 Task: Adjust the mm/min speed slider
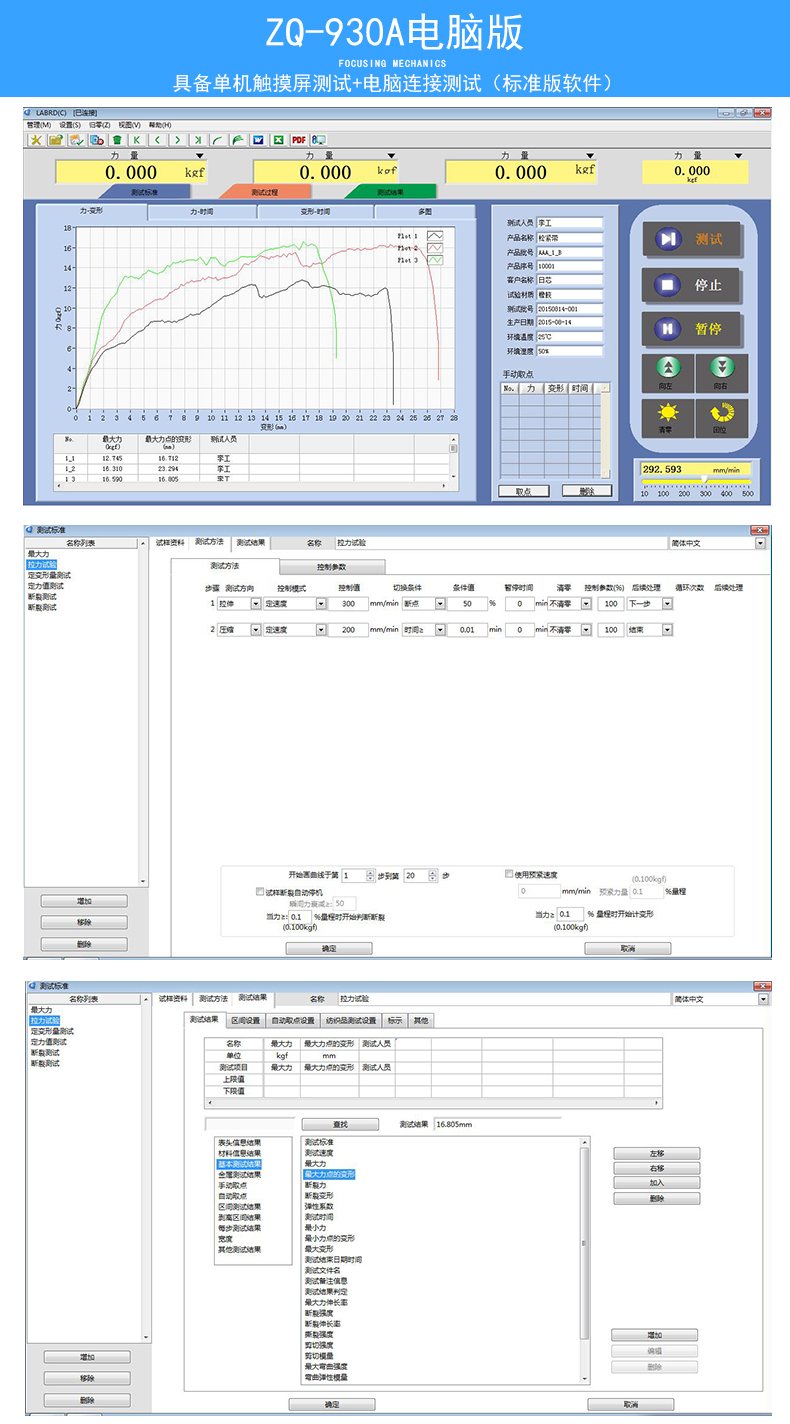click(706, 481)
